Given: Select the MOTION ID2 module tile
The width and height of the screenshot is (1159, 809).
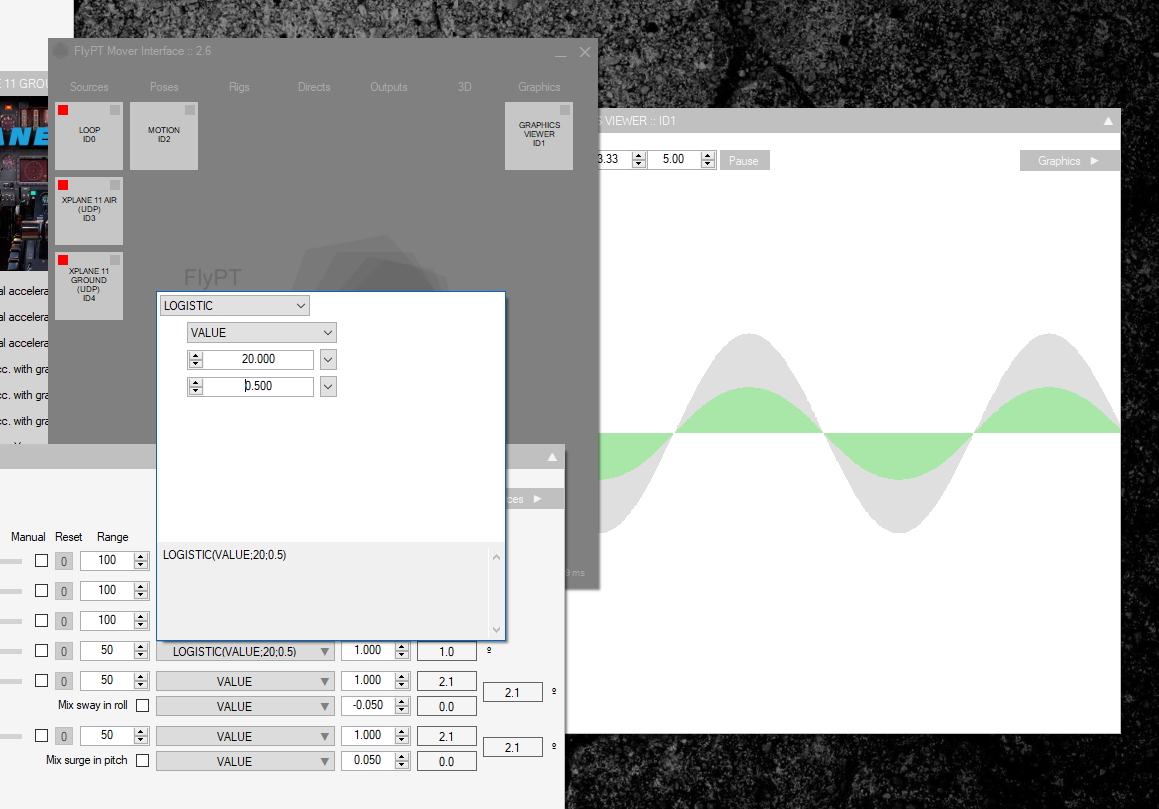Looking at the screenshot, I should pyautogui.click(x=164, y=135).
